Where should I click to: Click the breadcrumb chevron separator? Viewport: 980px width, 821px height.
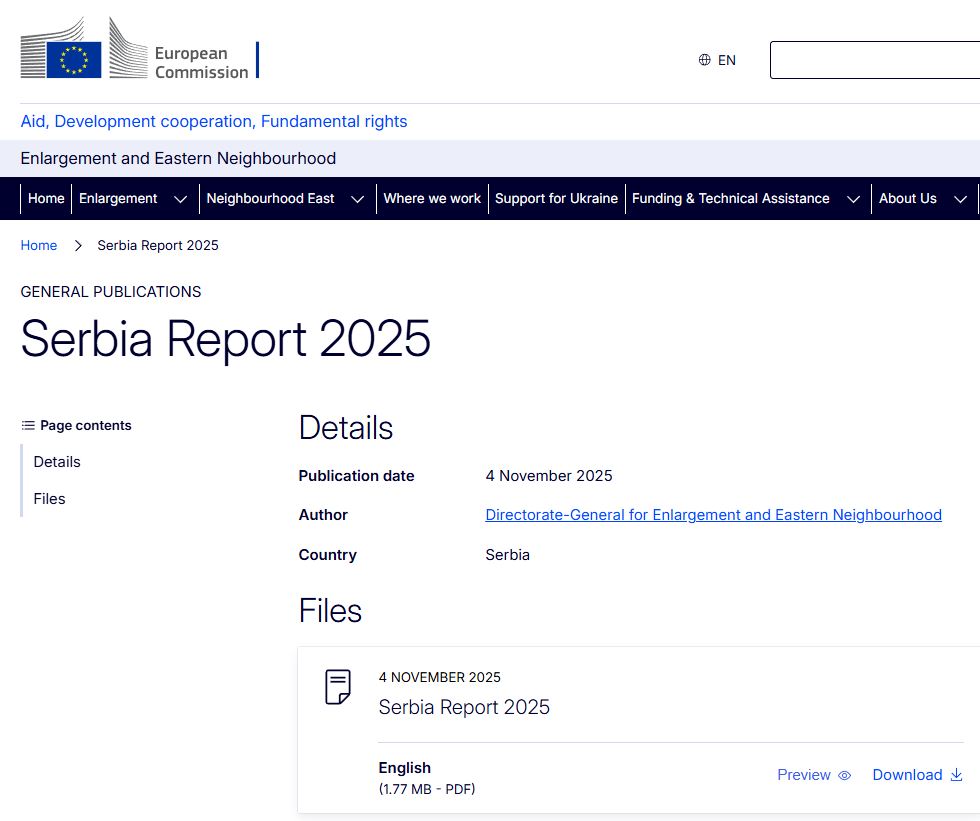78,245
